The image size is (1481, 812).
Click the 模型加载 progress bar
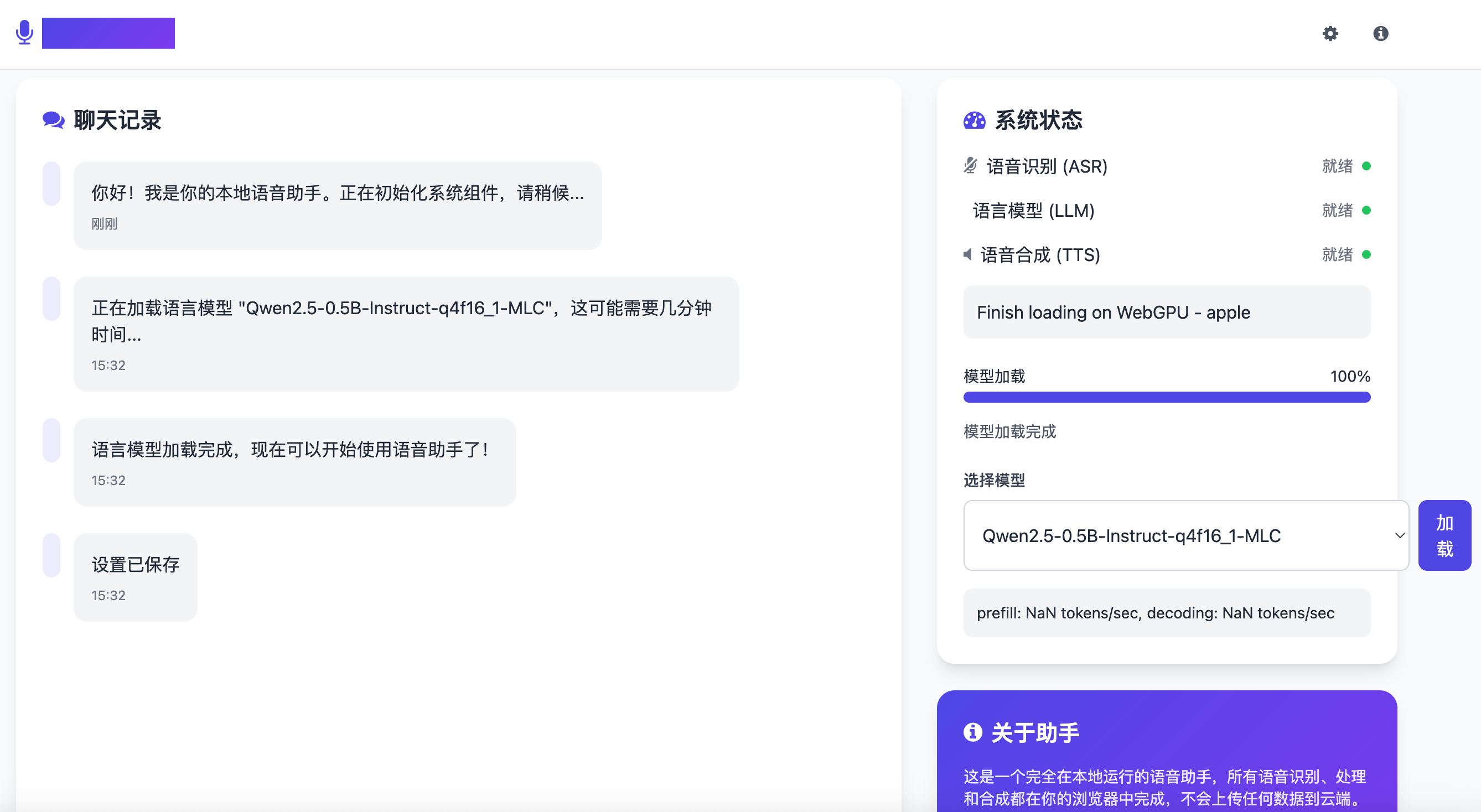(1167, 397)
